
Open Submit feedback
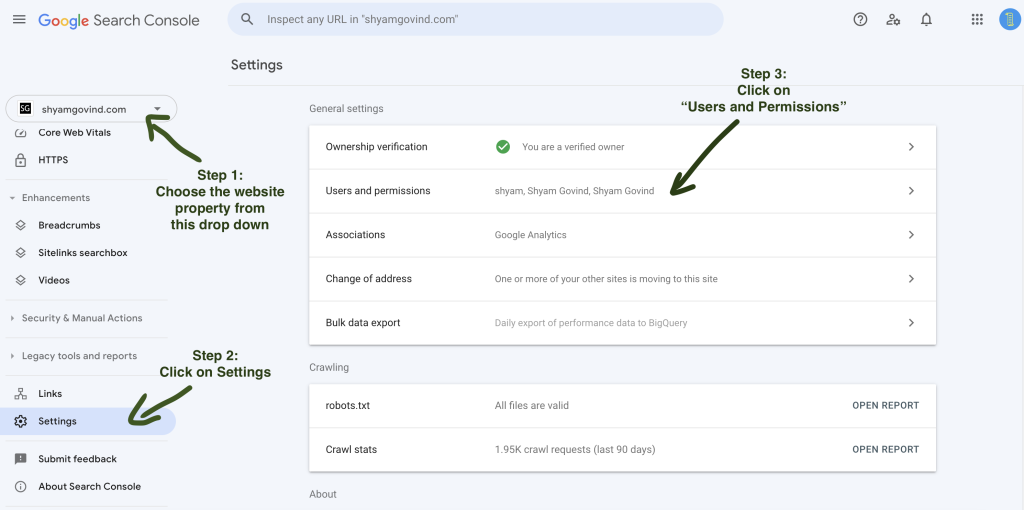[77, 459]
